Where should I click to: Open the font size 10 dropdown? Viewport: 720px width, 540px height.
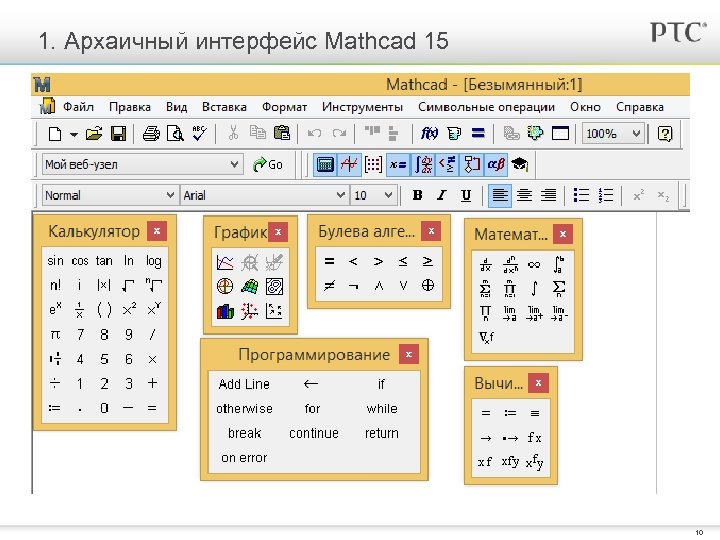(388, 195)
